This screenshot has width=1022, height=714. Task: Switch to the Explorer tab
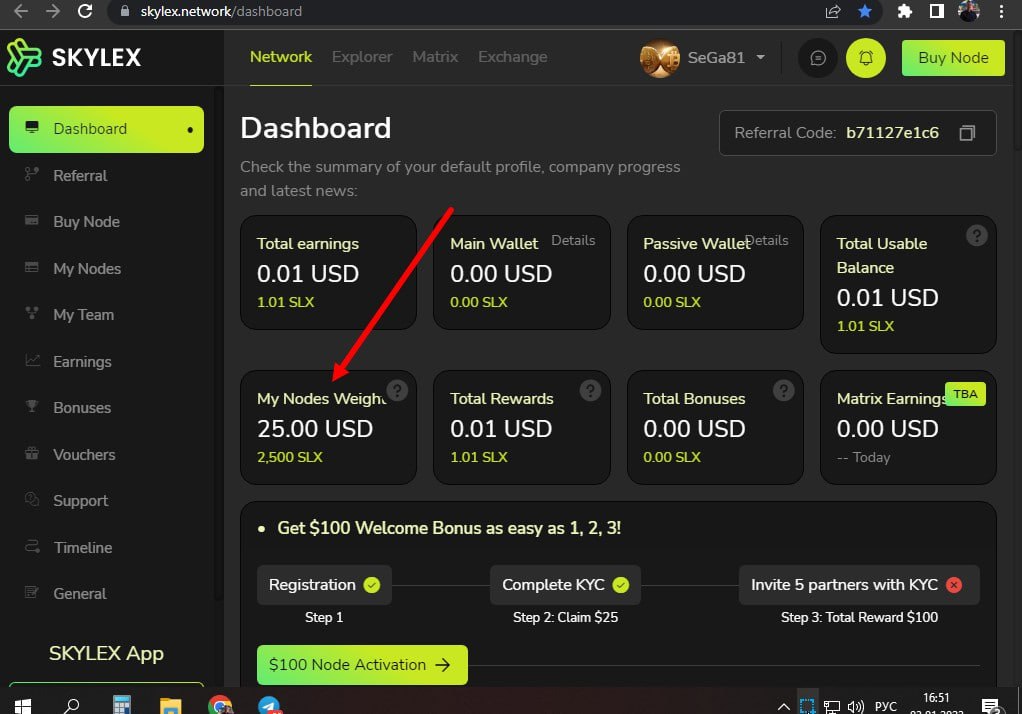362,57
